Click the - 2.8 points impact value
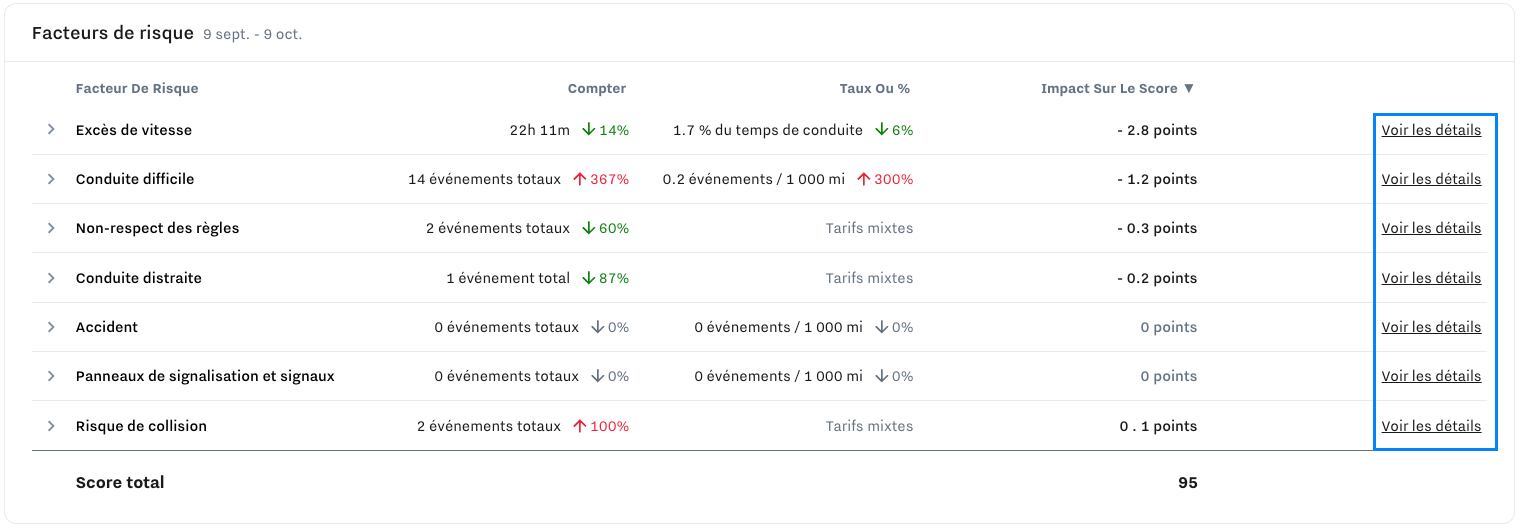This screenshot has width=1520, height=529. coord(1157,130)
